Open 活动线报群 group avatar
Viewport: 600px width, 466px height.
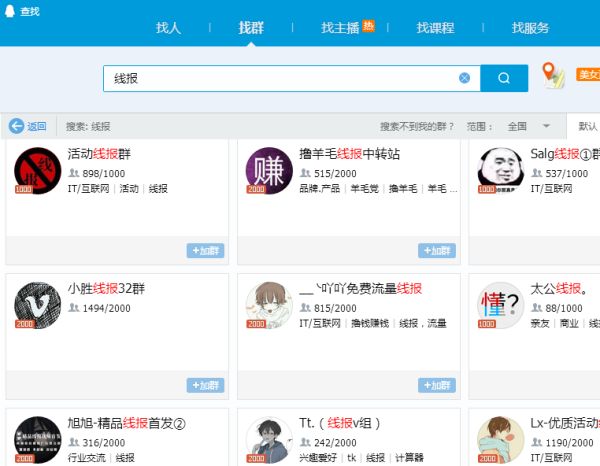38,170
